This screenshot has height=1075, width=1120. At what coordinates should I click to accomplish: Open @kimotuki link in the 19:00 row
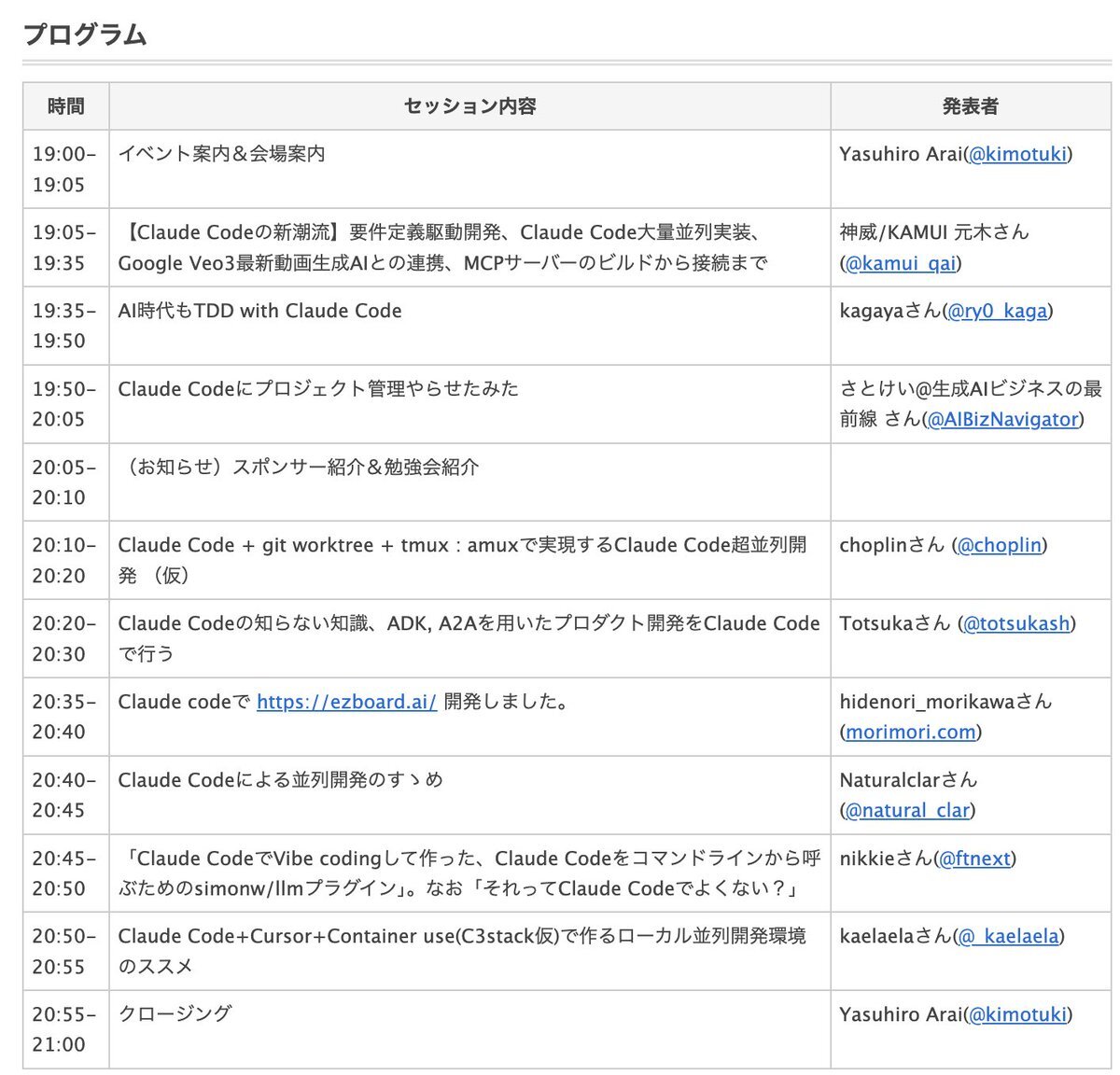[1017, 154]
